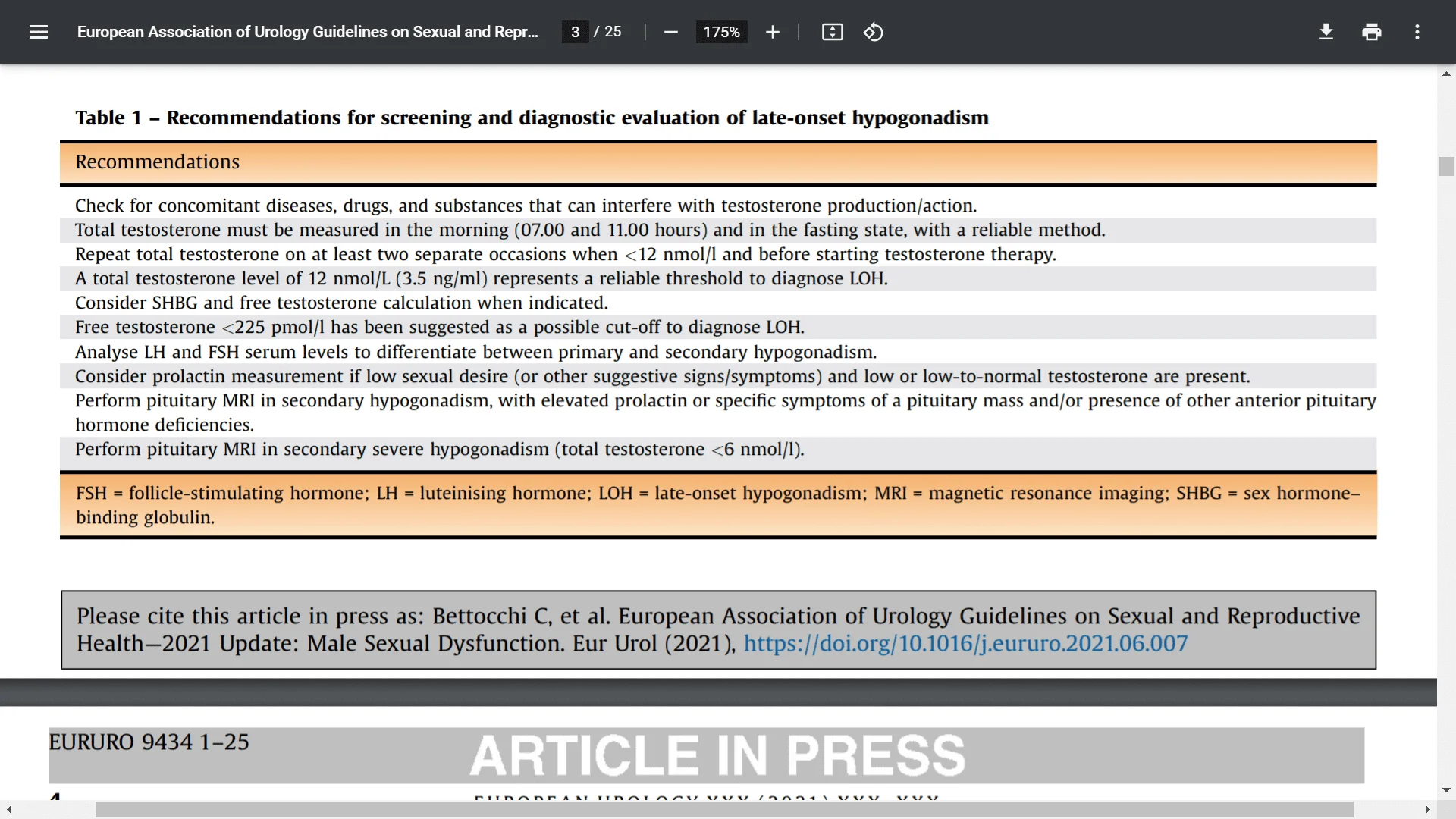The width and height of the screenshot is (1456, 819).
Task: Click row 'Free testosterone <225 pmol/l'
Action: (718, 327)
